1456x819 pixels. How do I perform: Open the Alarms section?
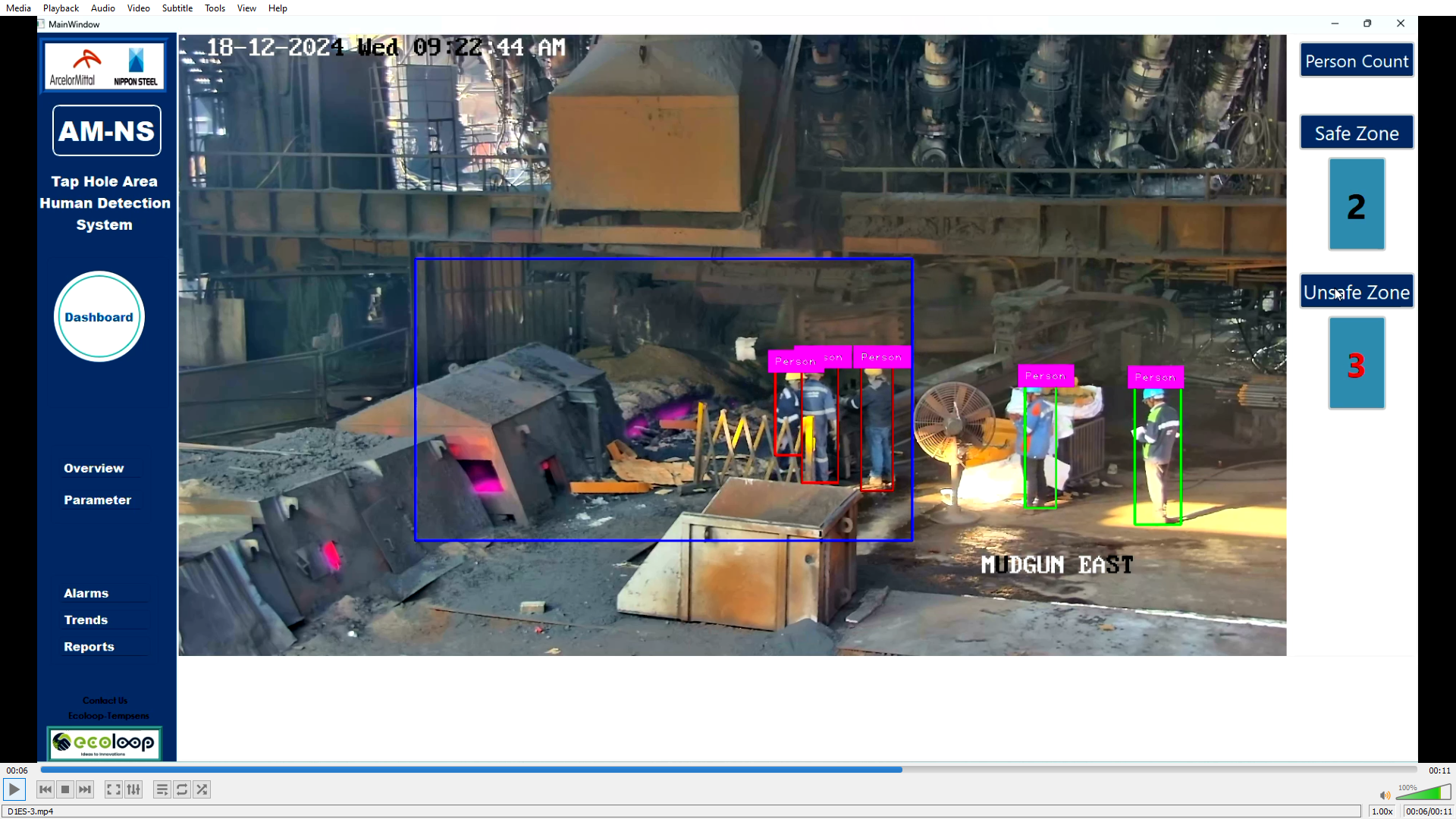click(86, 593)
